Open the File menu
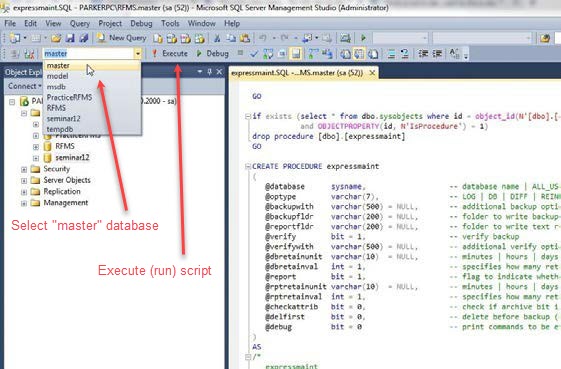This screenshot has height=369, width=561. coord(10,24)
